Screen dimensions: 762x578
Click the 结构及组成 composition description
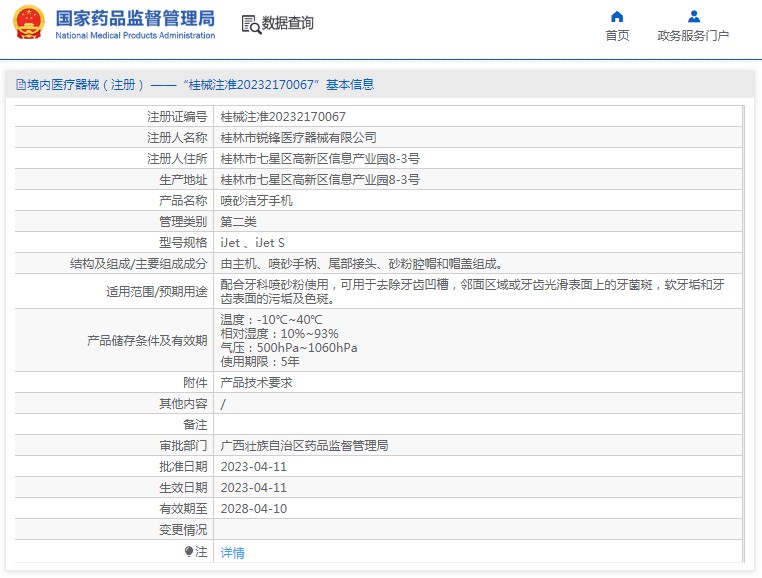[362, 263]
